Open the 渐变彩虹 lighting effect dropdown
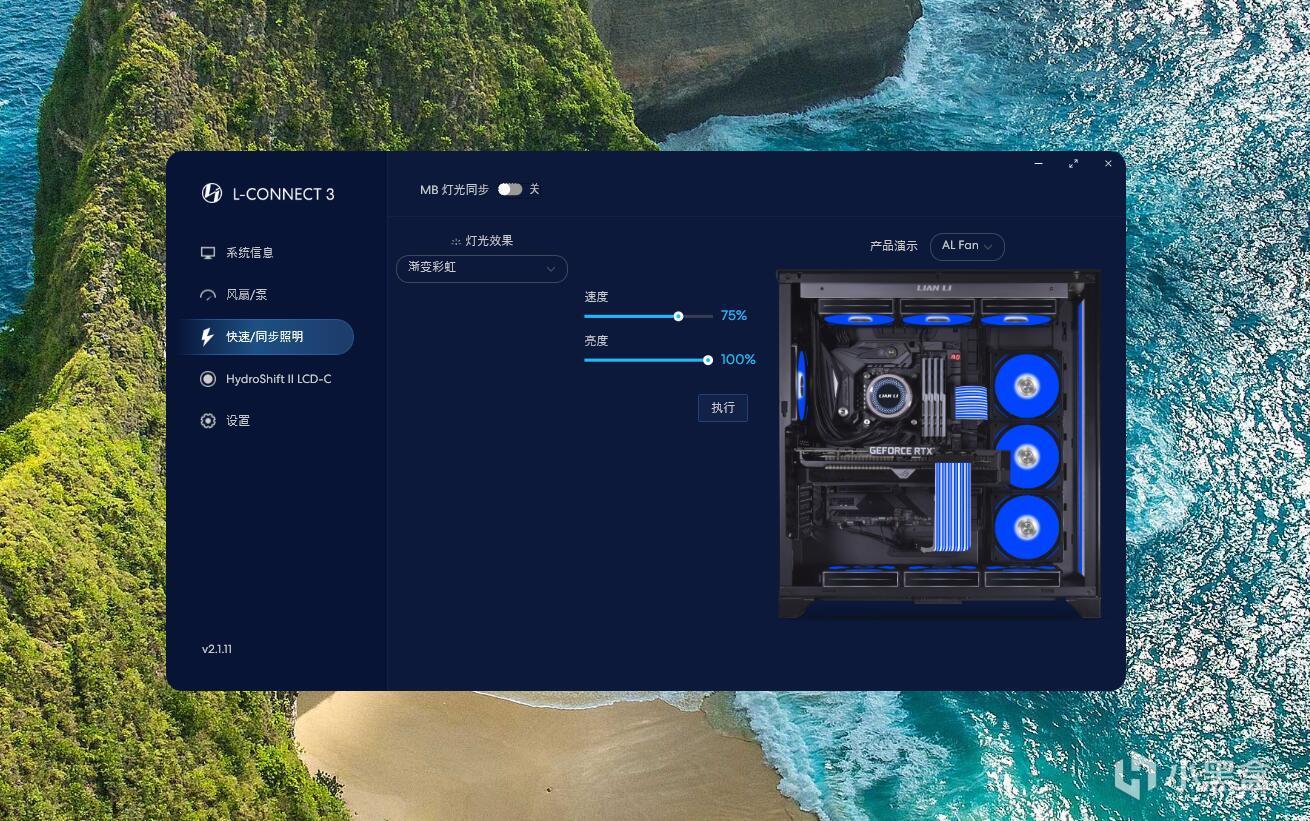 pos(482,268)
